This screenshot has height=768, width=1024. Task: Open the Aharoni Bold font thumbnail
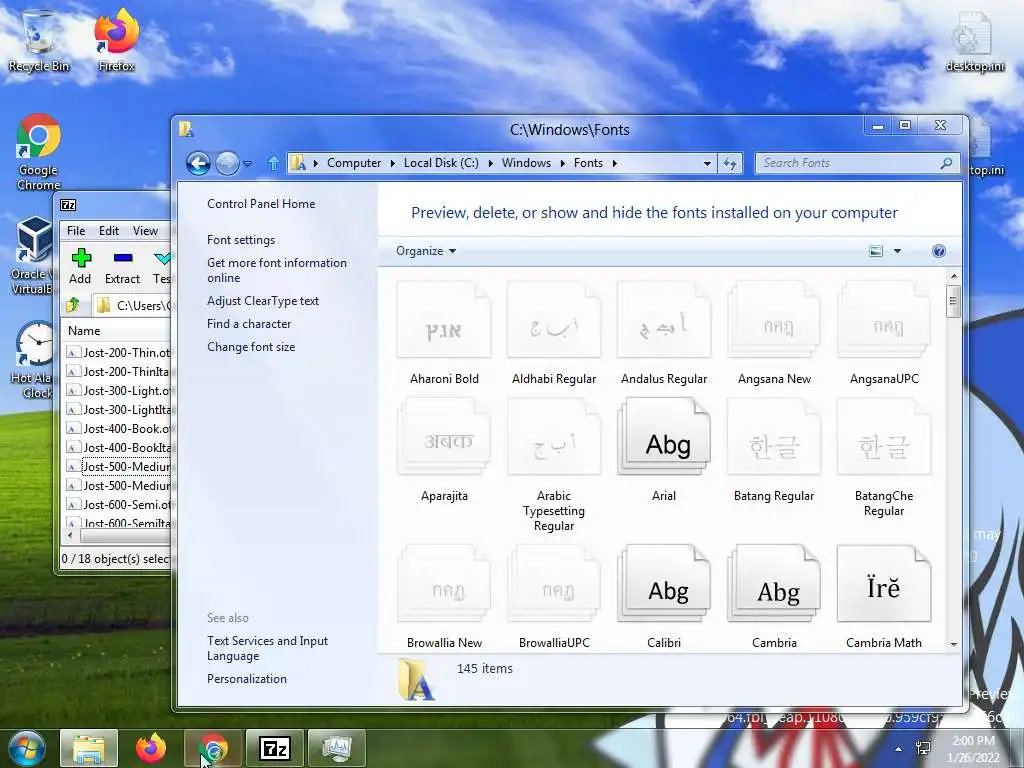point(444,320)
